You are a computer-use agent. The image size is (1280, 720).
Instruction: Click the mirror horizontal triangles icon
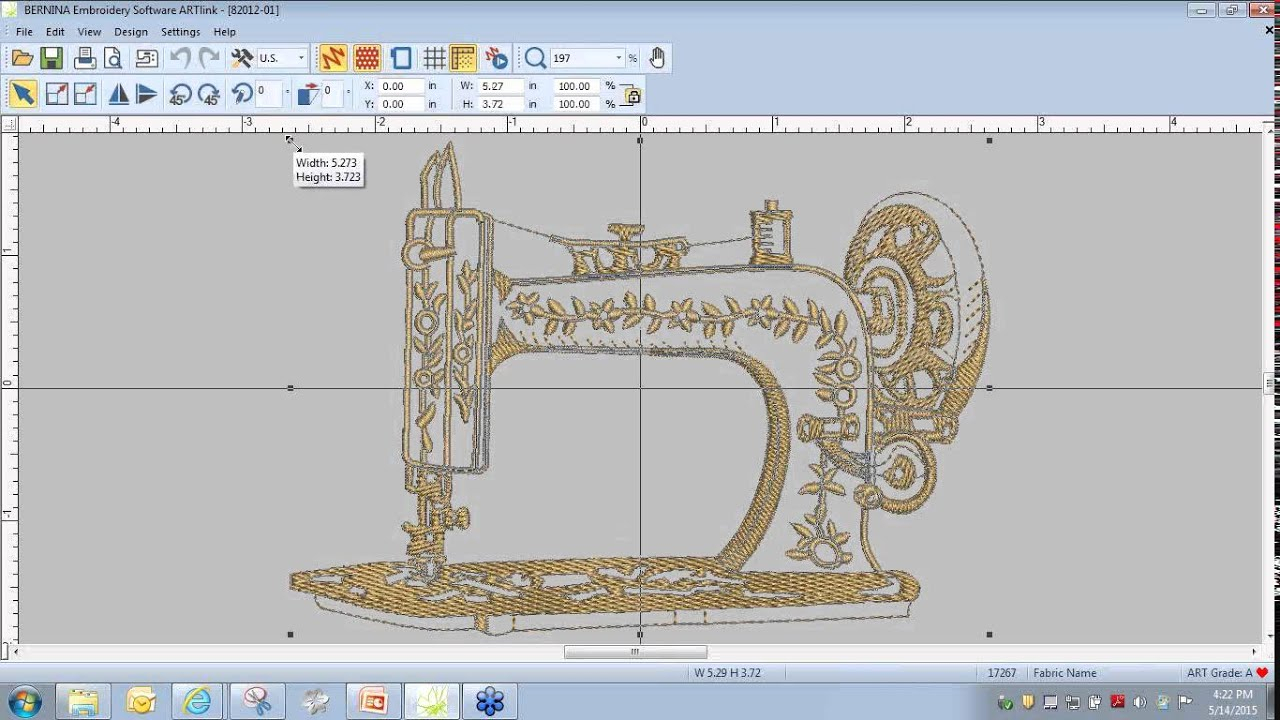click(x=118, y=94)
